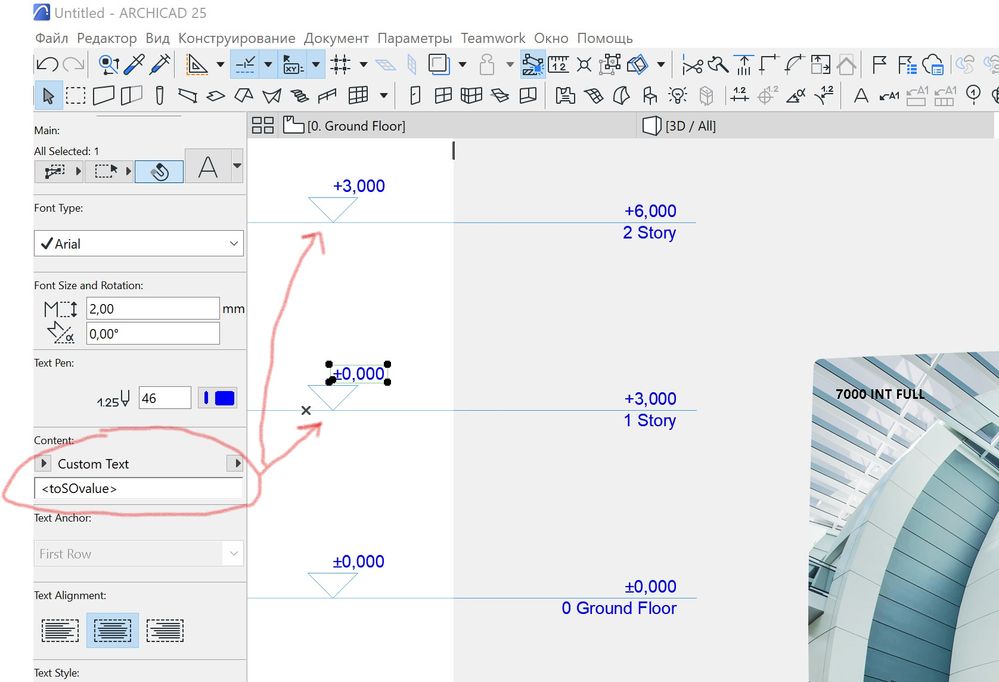999x682 pixels.
Task: Inject parameters with the syringe tool
Action: [x=160, y=64]
